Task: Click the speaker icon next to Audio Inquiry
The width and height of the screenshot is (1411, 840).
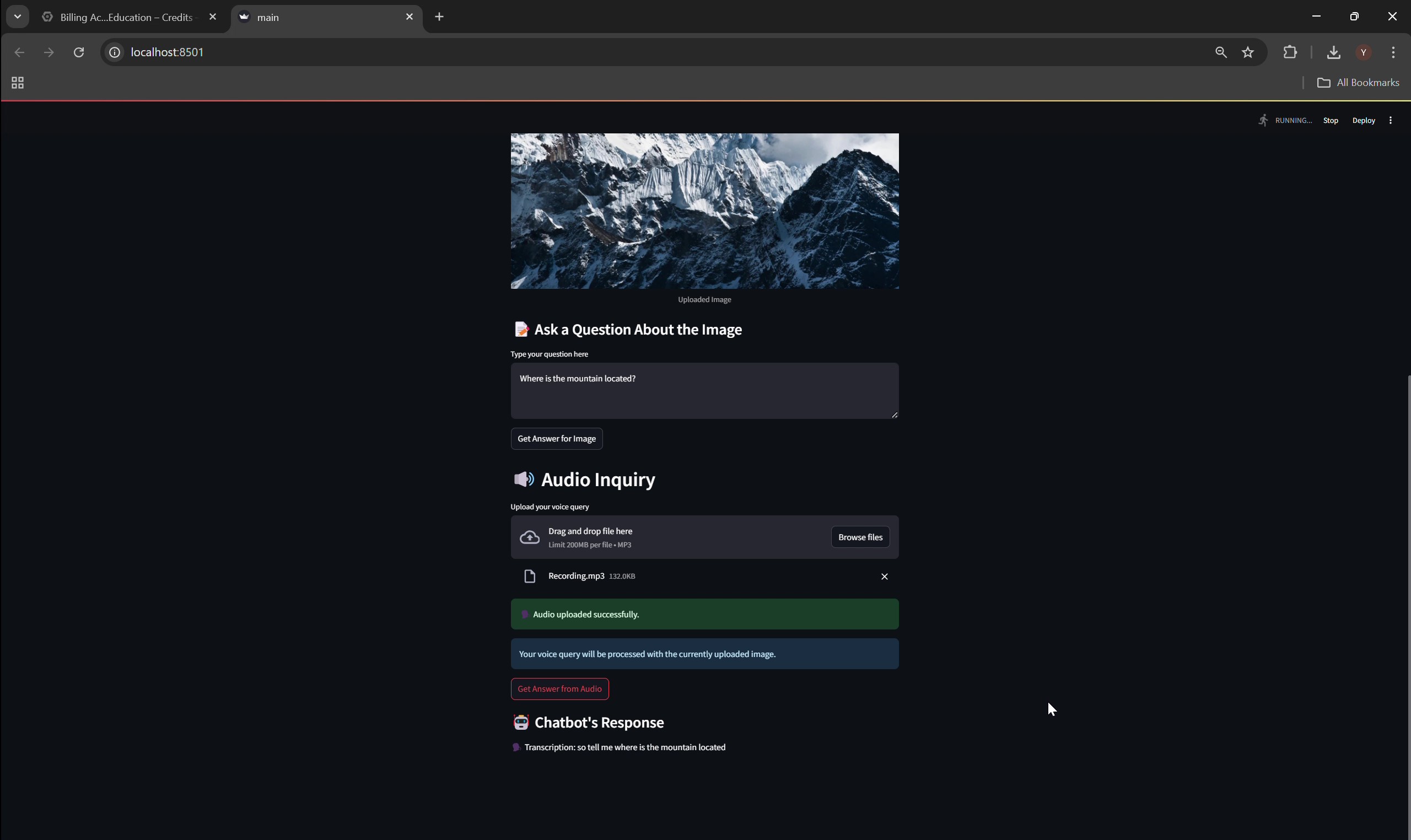Action: coord(523,480)
